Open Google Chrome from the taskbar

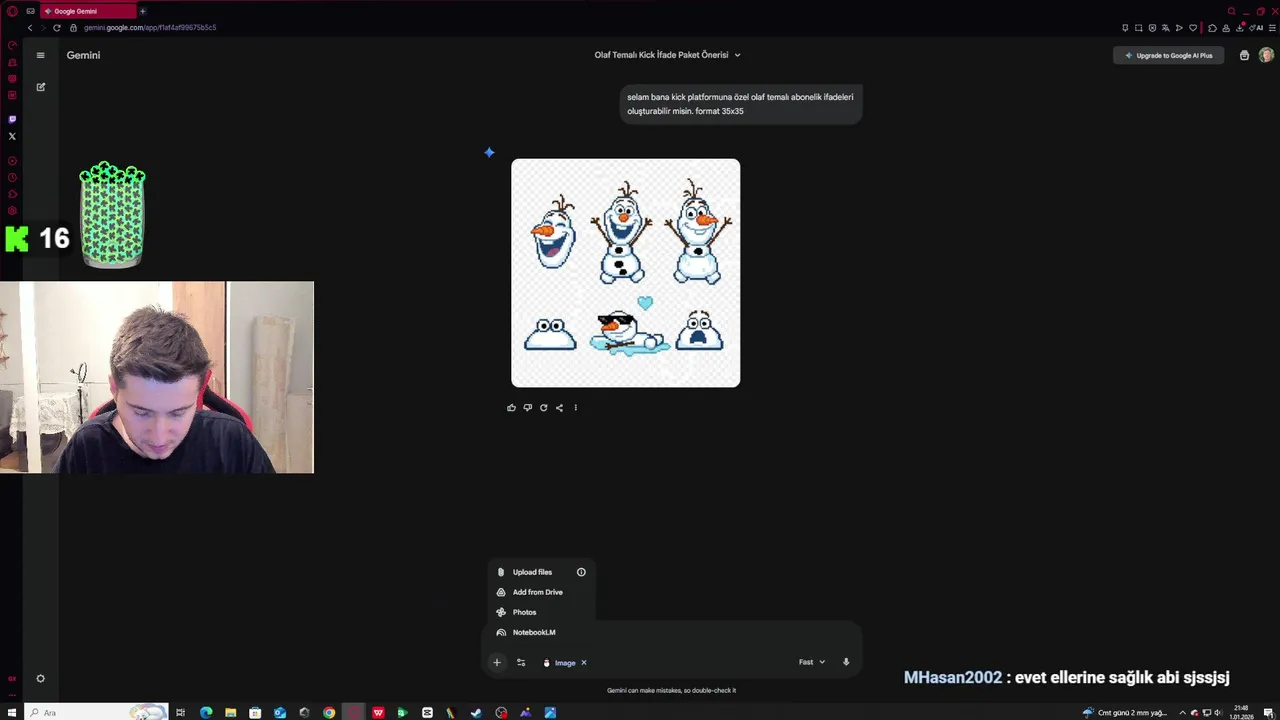(x=329, y=712)
